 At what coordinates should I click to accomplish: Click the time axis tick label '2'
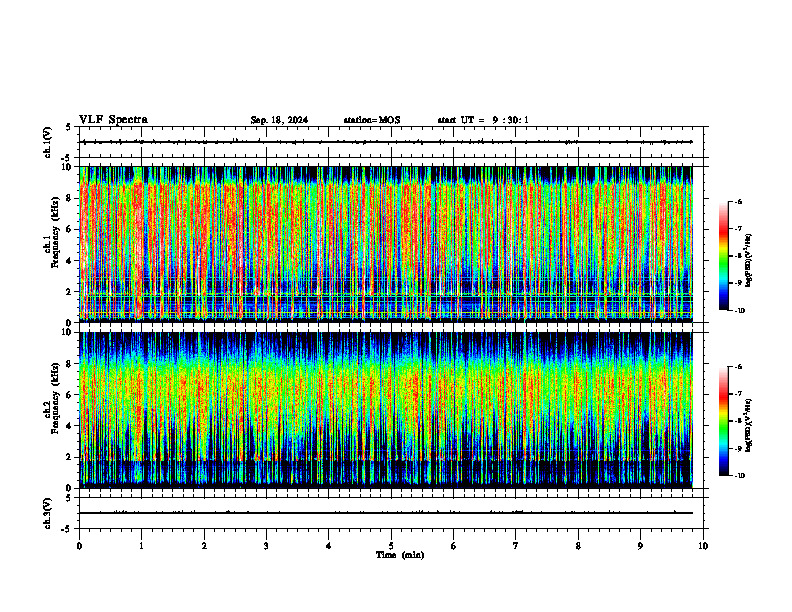click(204, 546)
